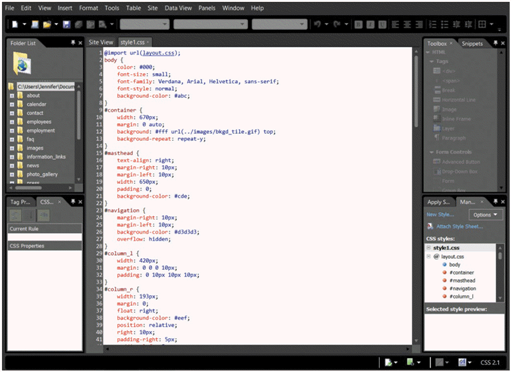Click the Open file folder icon
The width and height of the screenshot is (512, 372).
pyautogui.click(x=47, y=24)
